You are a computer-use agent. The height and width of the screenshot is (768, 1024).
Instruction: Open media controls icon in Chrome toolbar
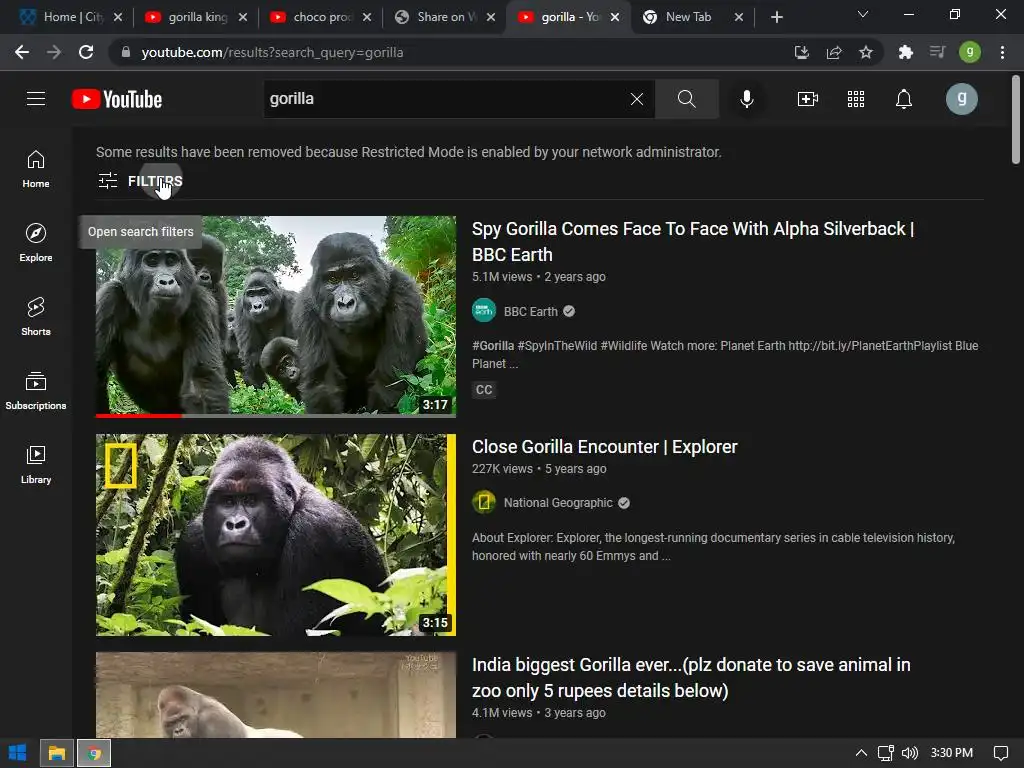click(x=938, y=52)
